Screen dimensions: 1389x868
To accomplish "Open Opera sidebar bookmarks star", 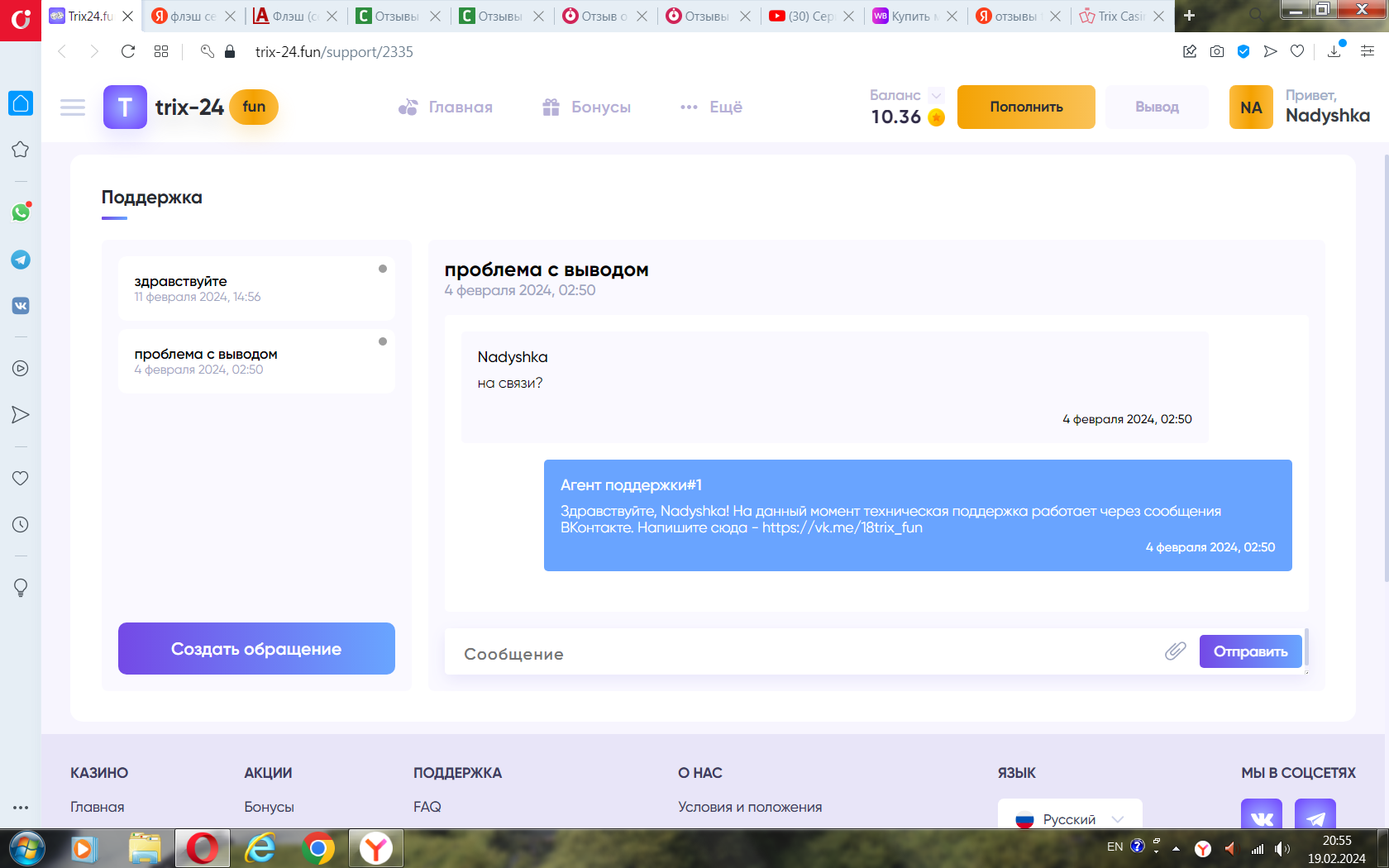I will point(21,150).
